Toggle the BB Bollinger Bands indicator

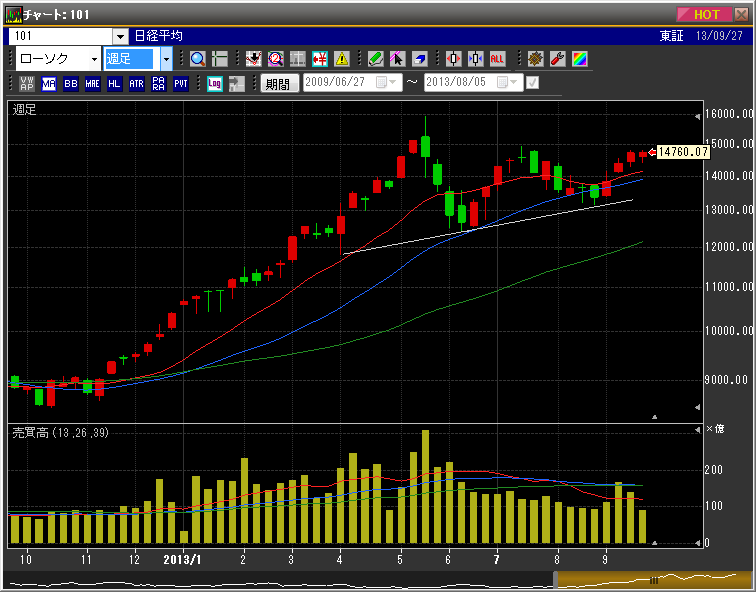pyautogui.click(x=71, y=84)
